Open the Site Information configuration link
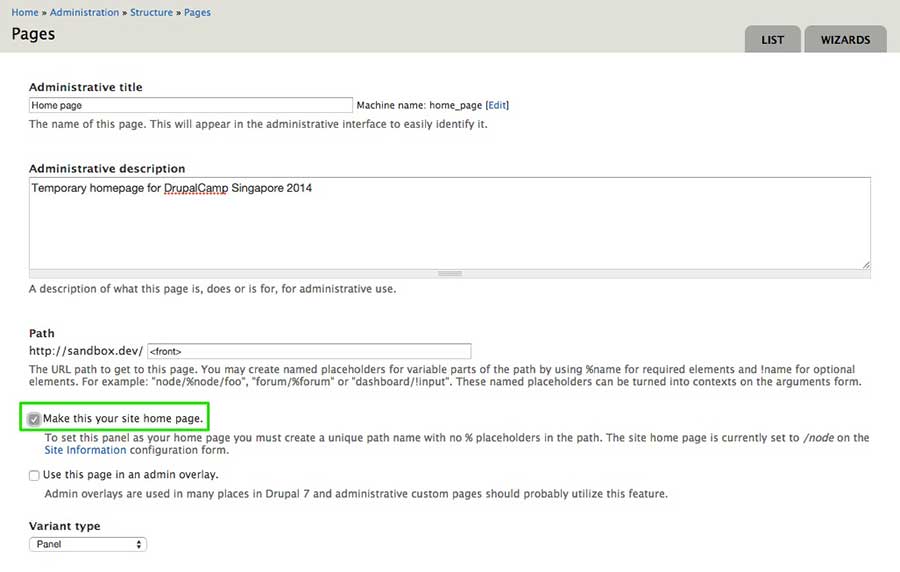The height and width of the screenshot is (572, 900). (98, 451)
